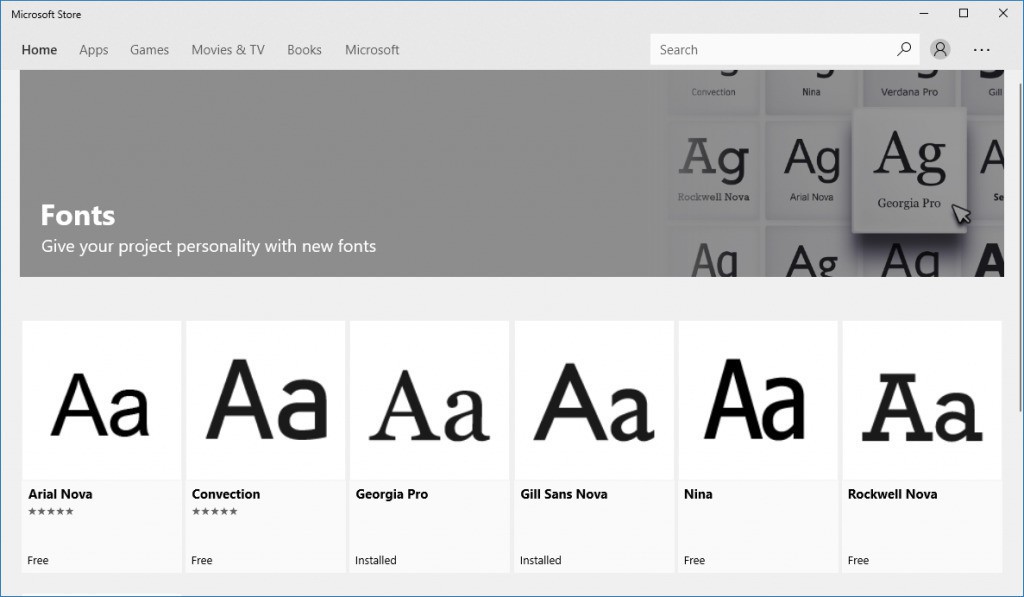Click the Gill Sans Nova font tile
The width and height of the screenshot is (1024, 597).
(x=593, y=401)
